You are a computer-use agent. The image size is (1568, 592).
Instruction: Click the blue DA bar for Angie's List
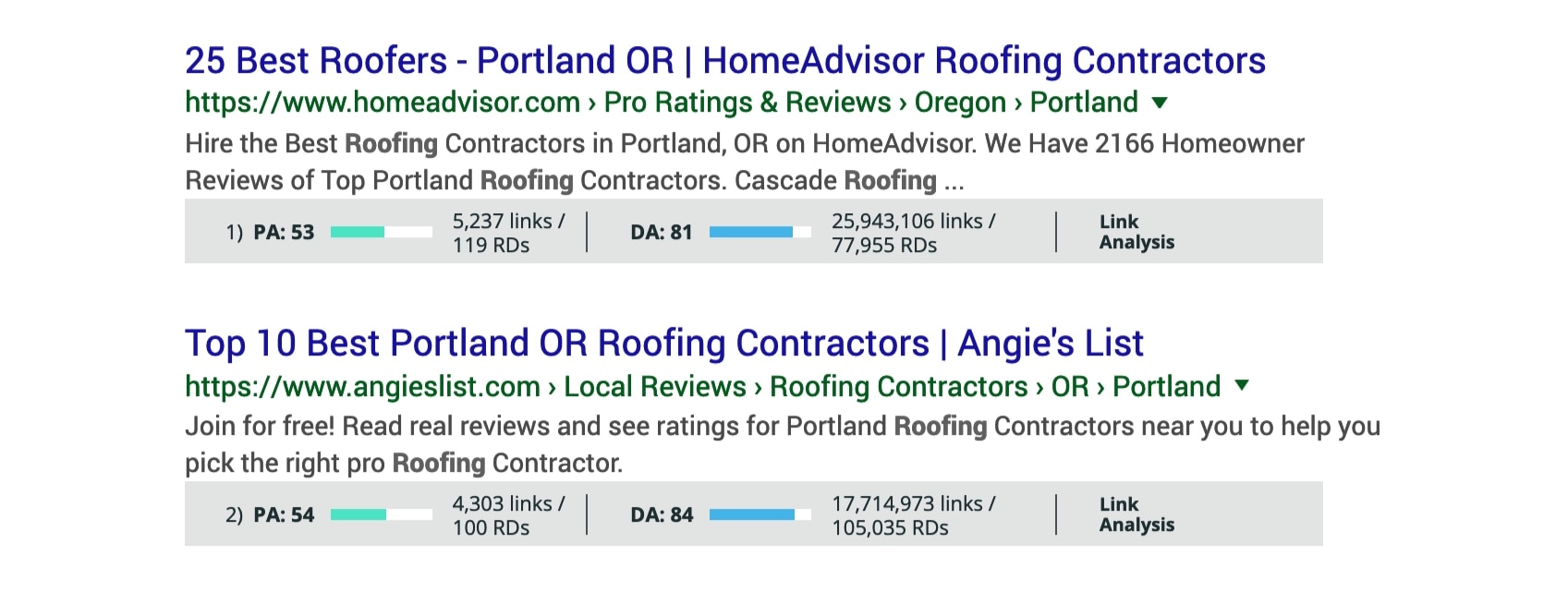tap(760, 515)
